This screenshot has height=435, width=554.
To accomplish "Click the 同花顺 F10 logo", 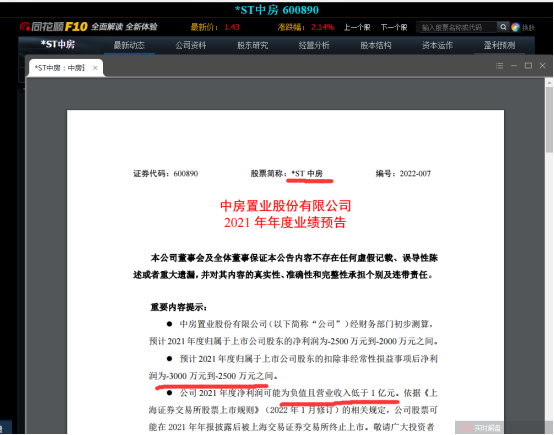I will (54, 27).
